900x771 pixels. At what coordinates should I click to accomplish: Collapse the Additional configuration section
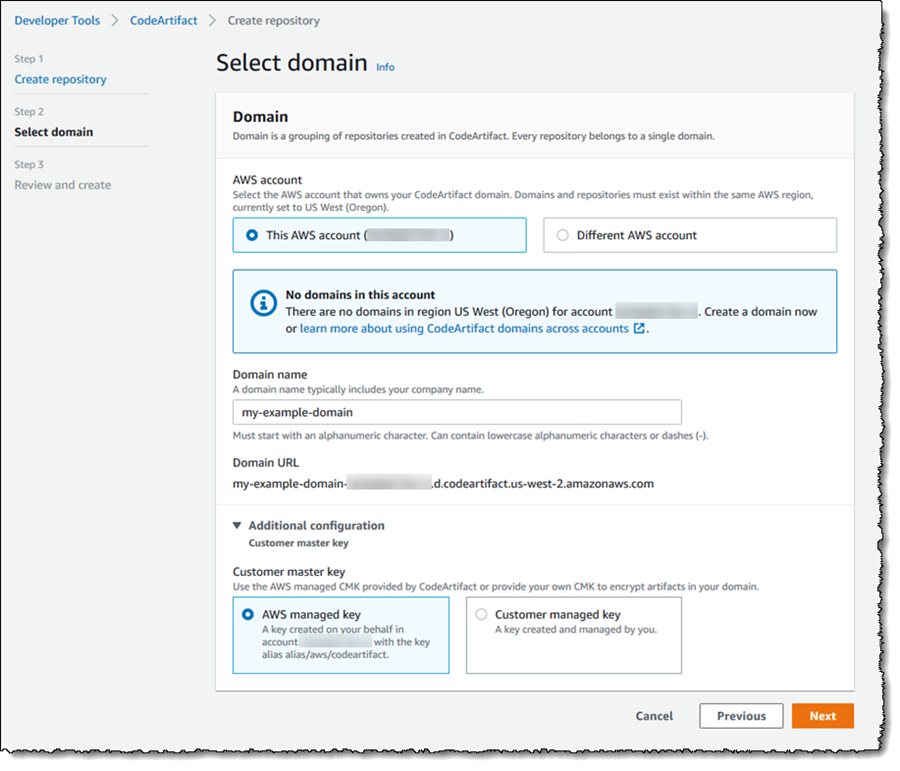click(237, 525)
